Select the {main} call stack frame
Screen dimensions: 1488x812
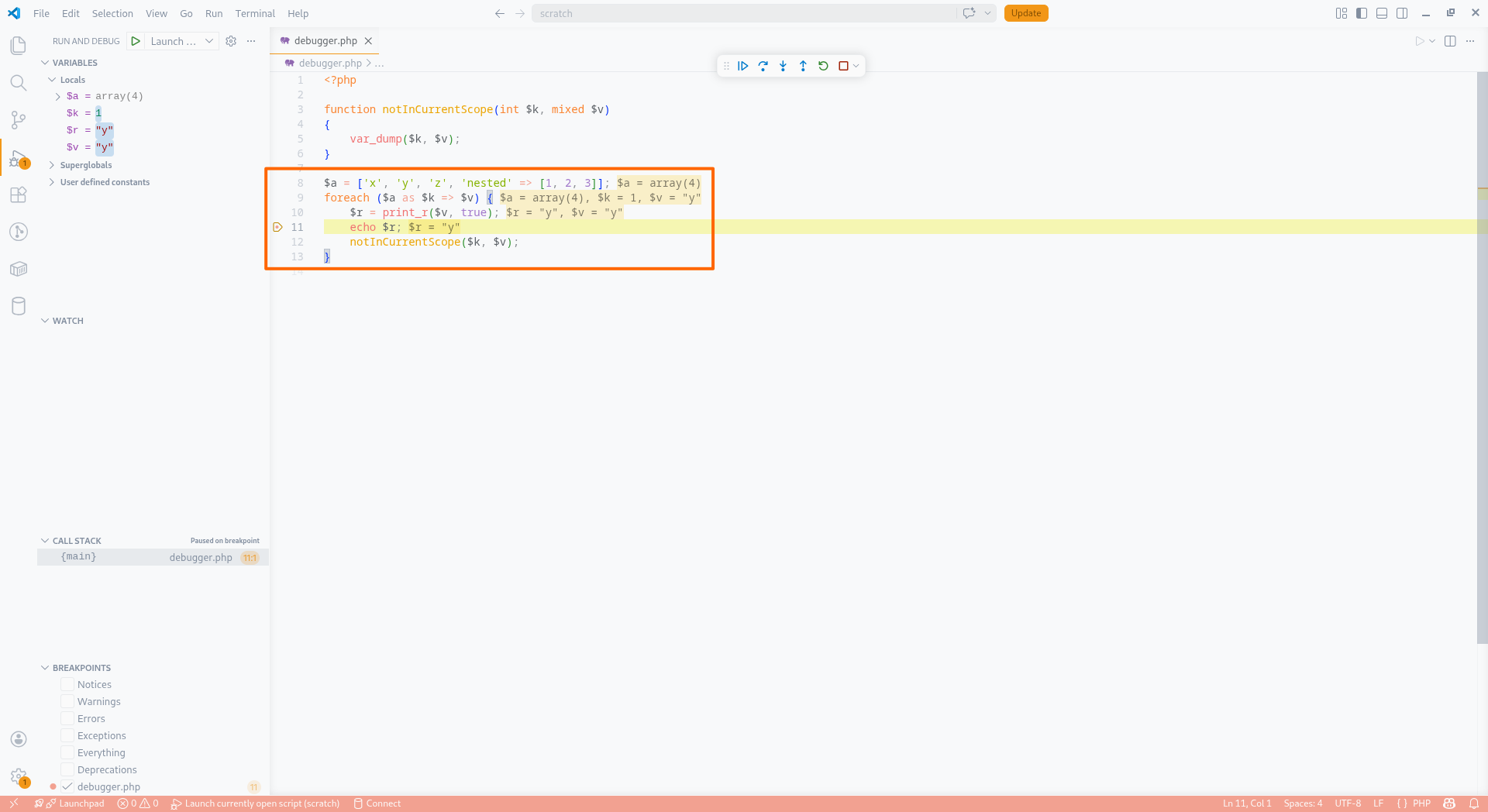pos(153,557)
